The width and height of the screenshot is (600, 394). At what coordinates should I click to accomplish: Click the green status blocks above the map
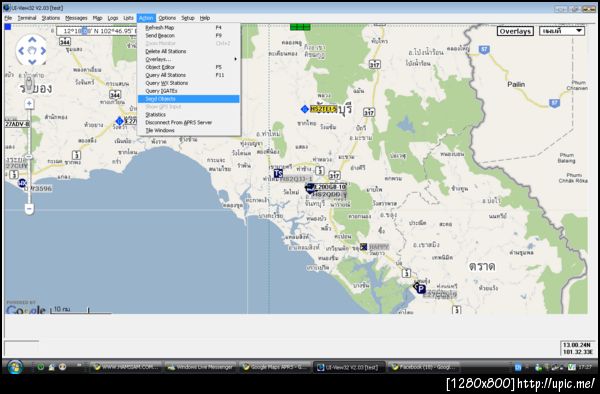[x=300, y=27]
